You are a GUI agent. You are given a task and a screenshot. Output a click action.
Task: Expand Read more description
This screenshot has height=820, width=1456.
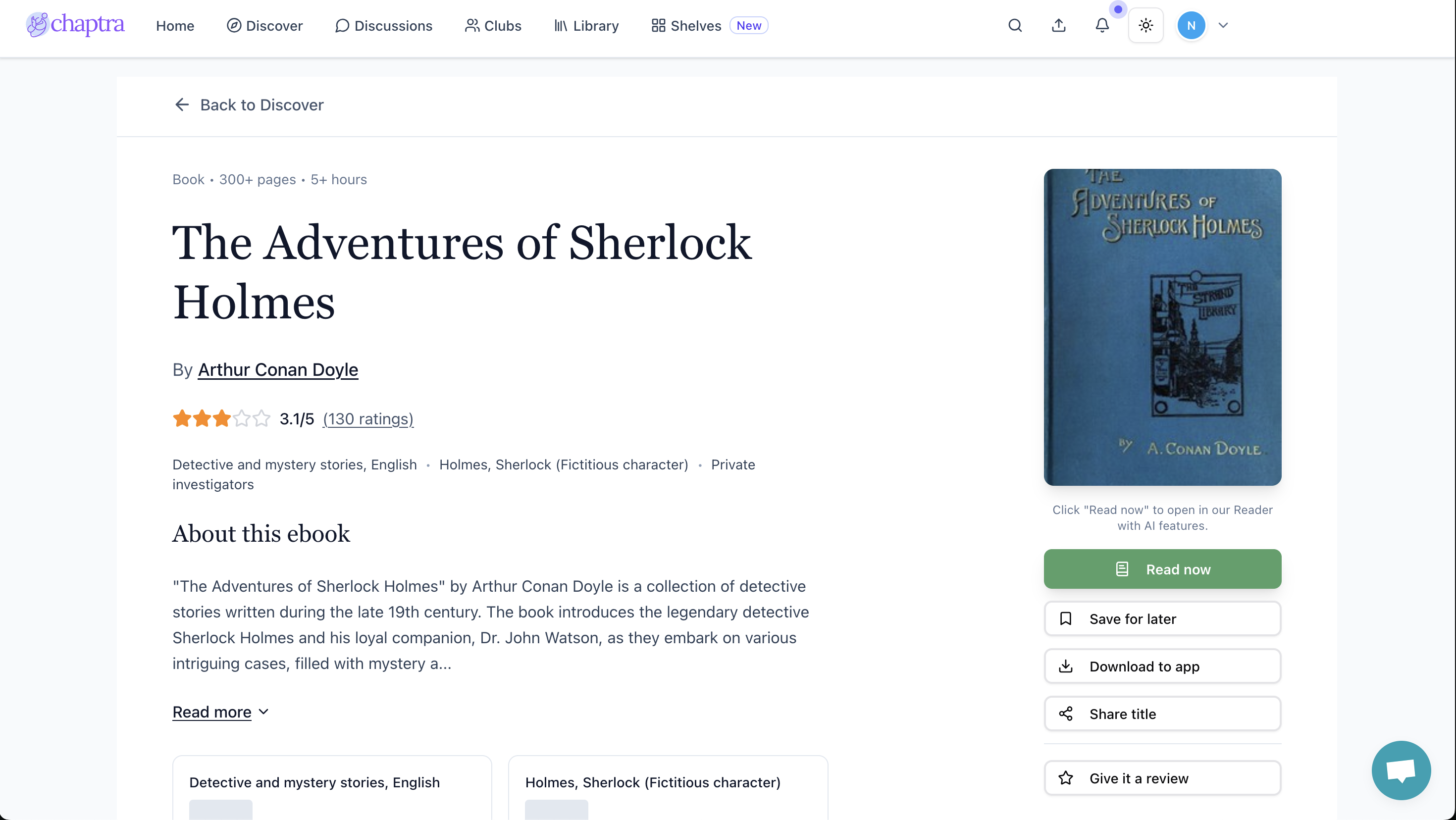[220, 712]
